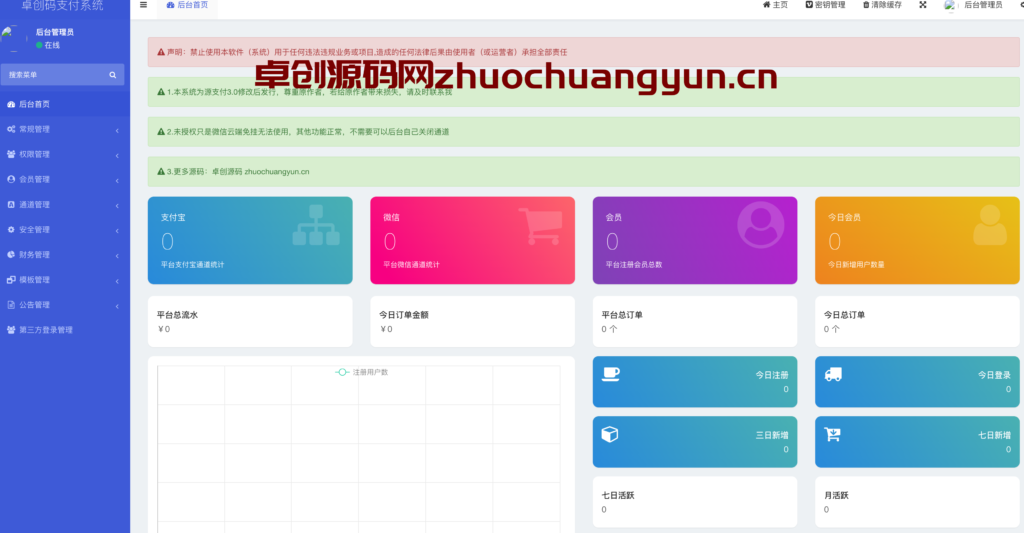
Task: Click the icon beside 模板管理
Action: pos(11,280)
